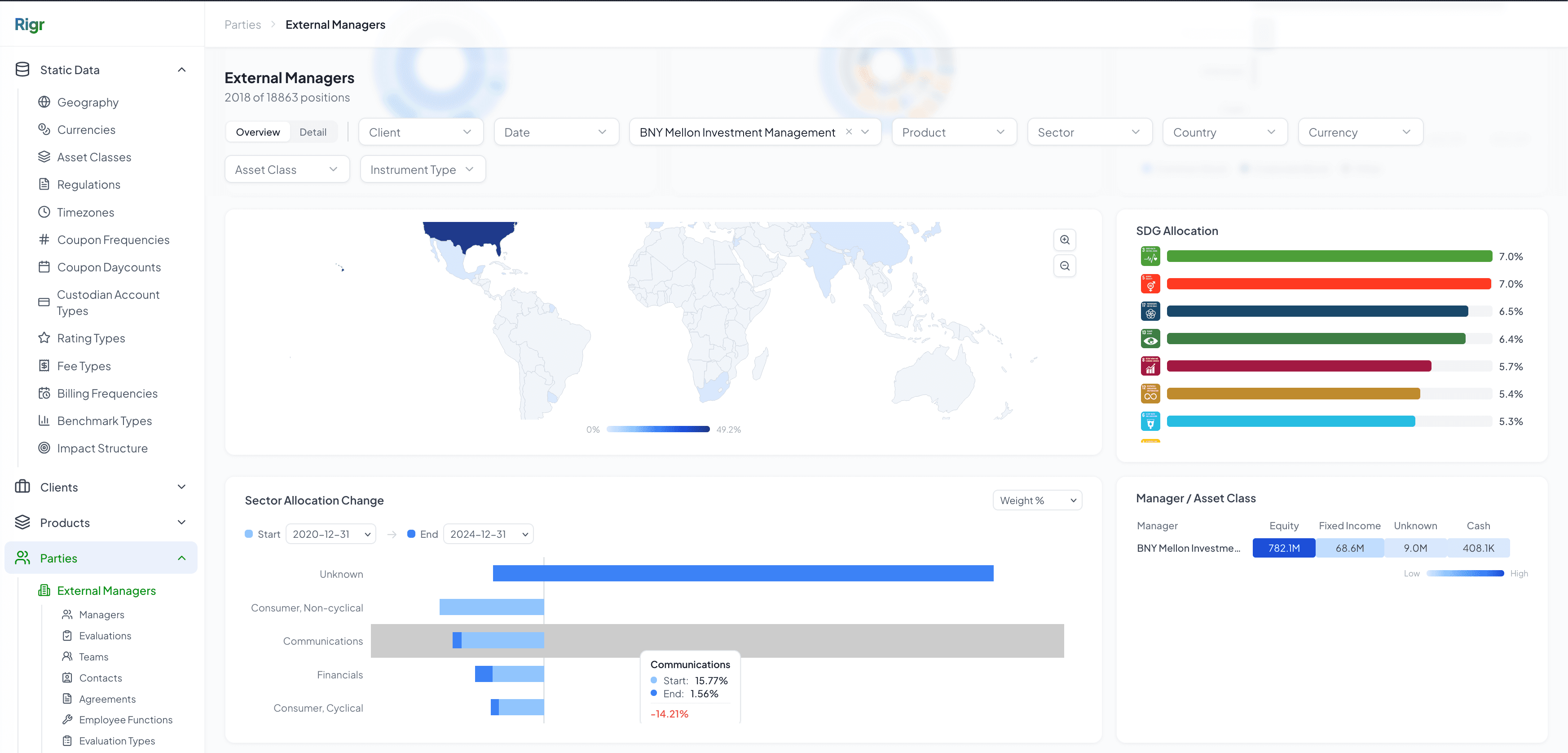Click the Timezones clock icon
Image resolution: width=1568 pixels, height=753 pixels.
coord(44,212)
